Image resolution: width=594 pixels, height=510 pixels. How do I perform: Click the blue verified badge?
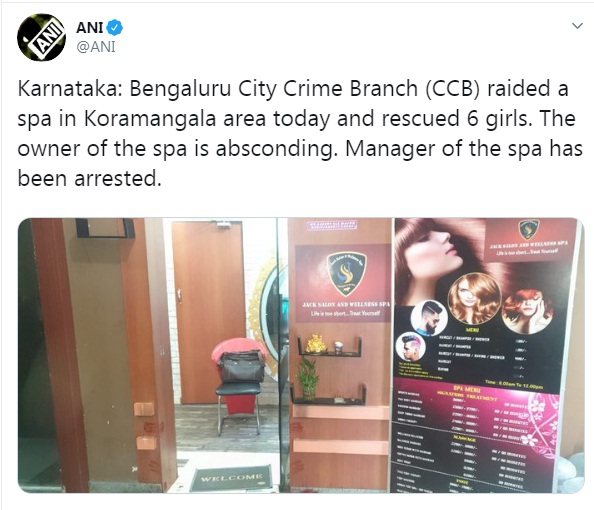click(x=114, y=28)
